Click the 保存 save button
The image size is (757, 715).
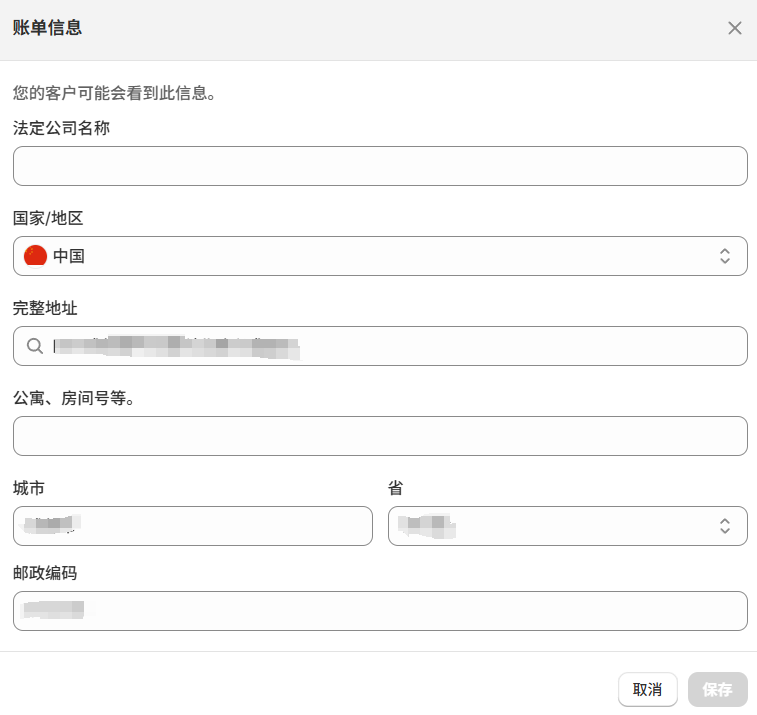(717, 689)
